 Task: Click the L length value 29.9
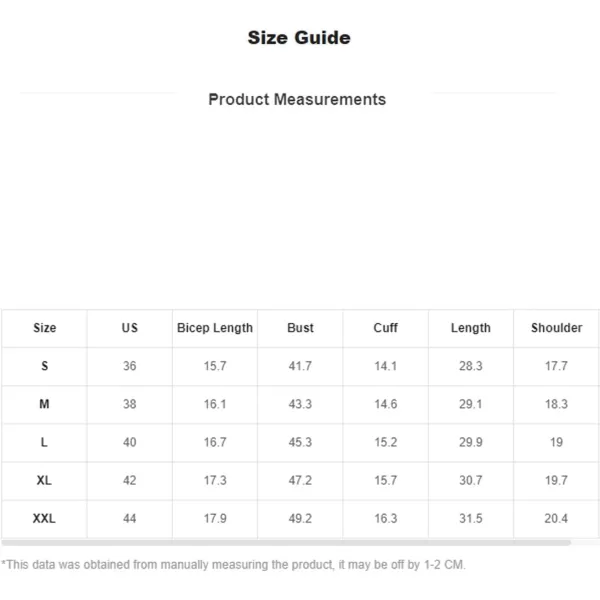pos(471,442)
